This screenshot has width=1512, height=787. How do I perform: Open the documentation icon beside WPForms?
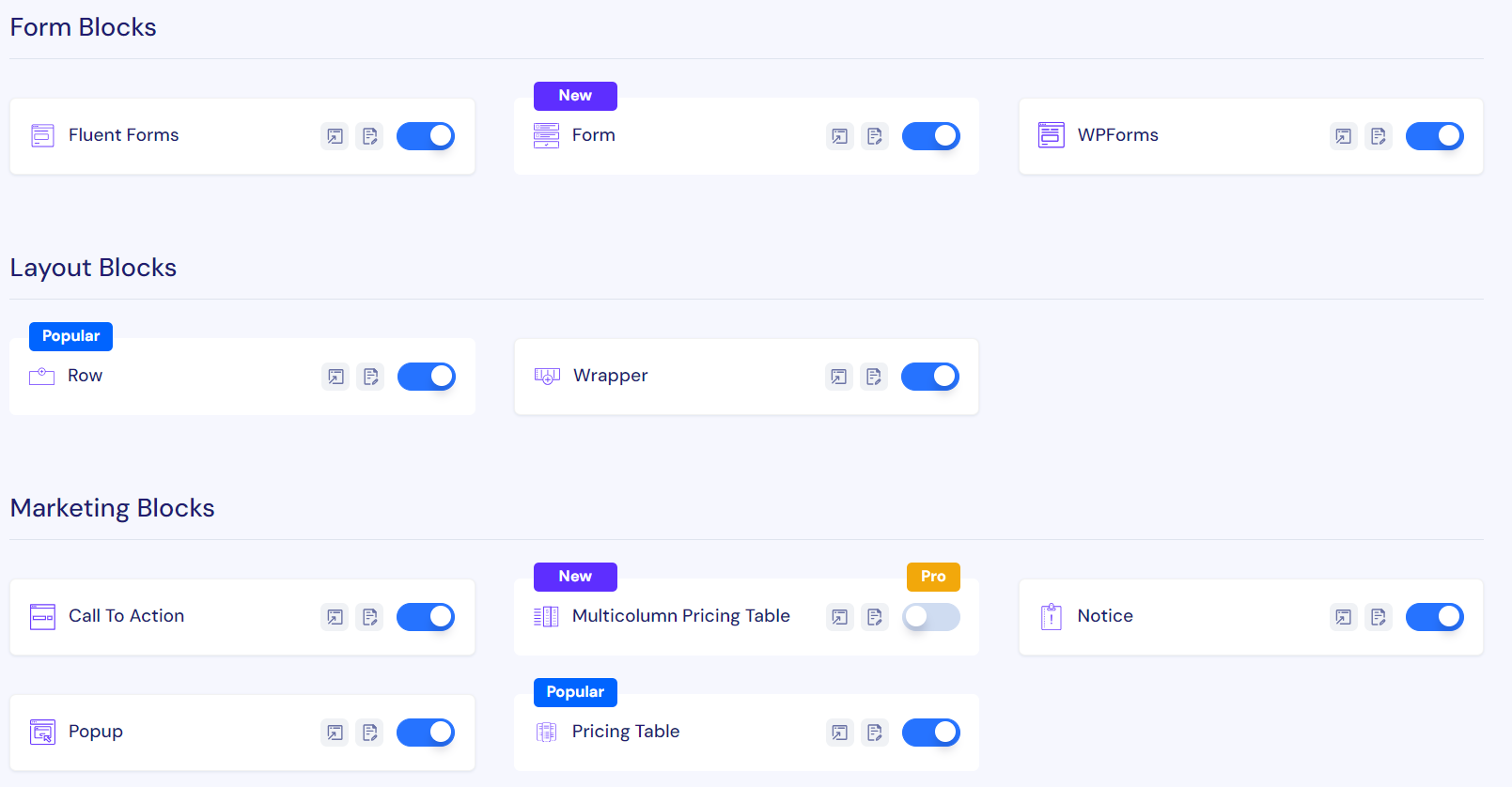pos(1379,136)
